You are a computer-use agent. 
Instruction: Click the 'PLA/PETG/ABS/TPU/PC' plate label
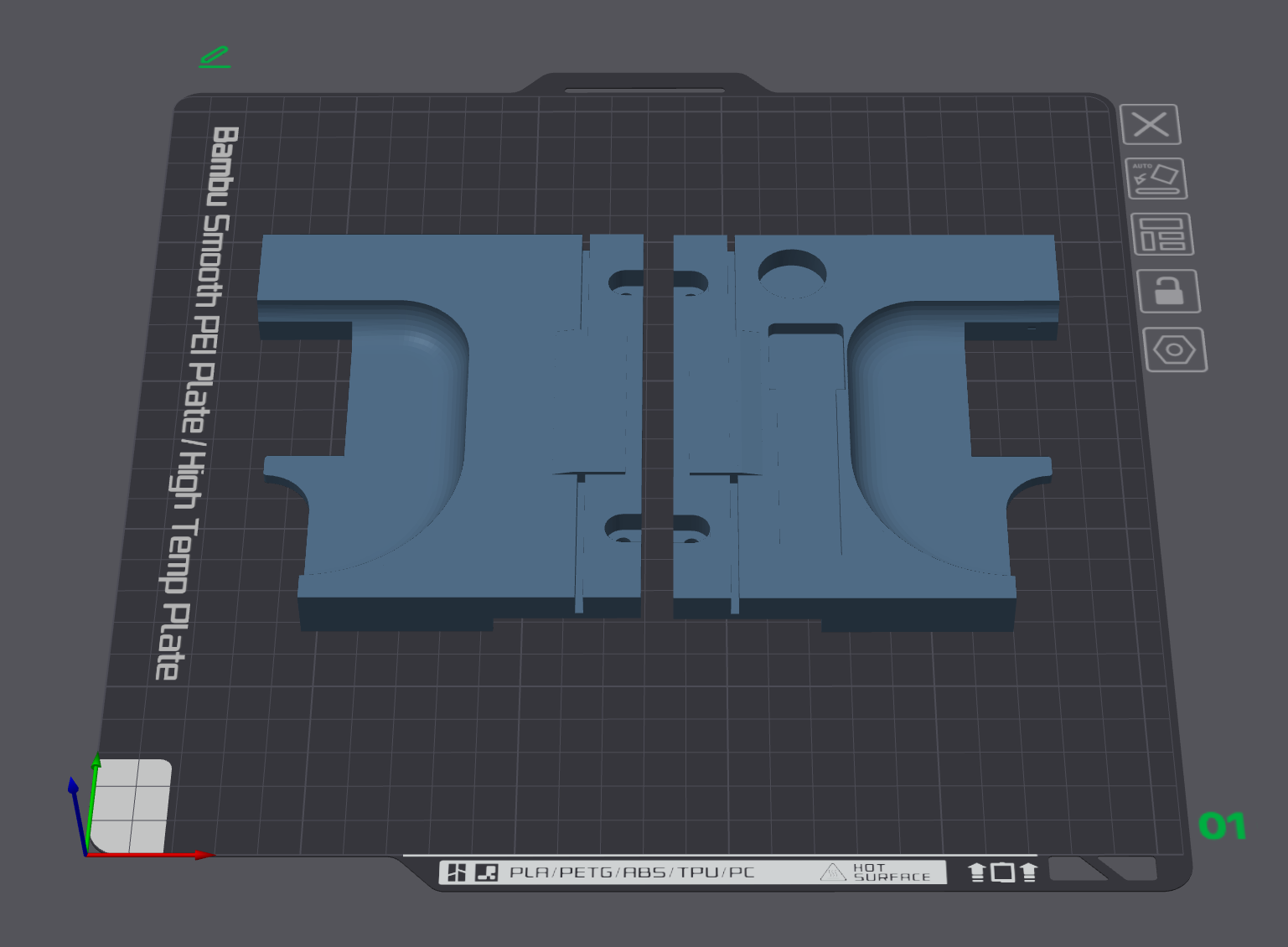pos(632,872)
